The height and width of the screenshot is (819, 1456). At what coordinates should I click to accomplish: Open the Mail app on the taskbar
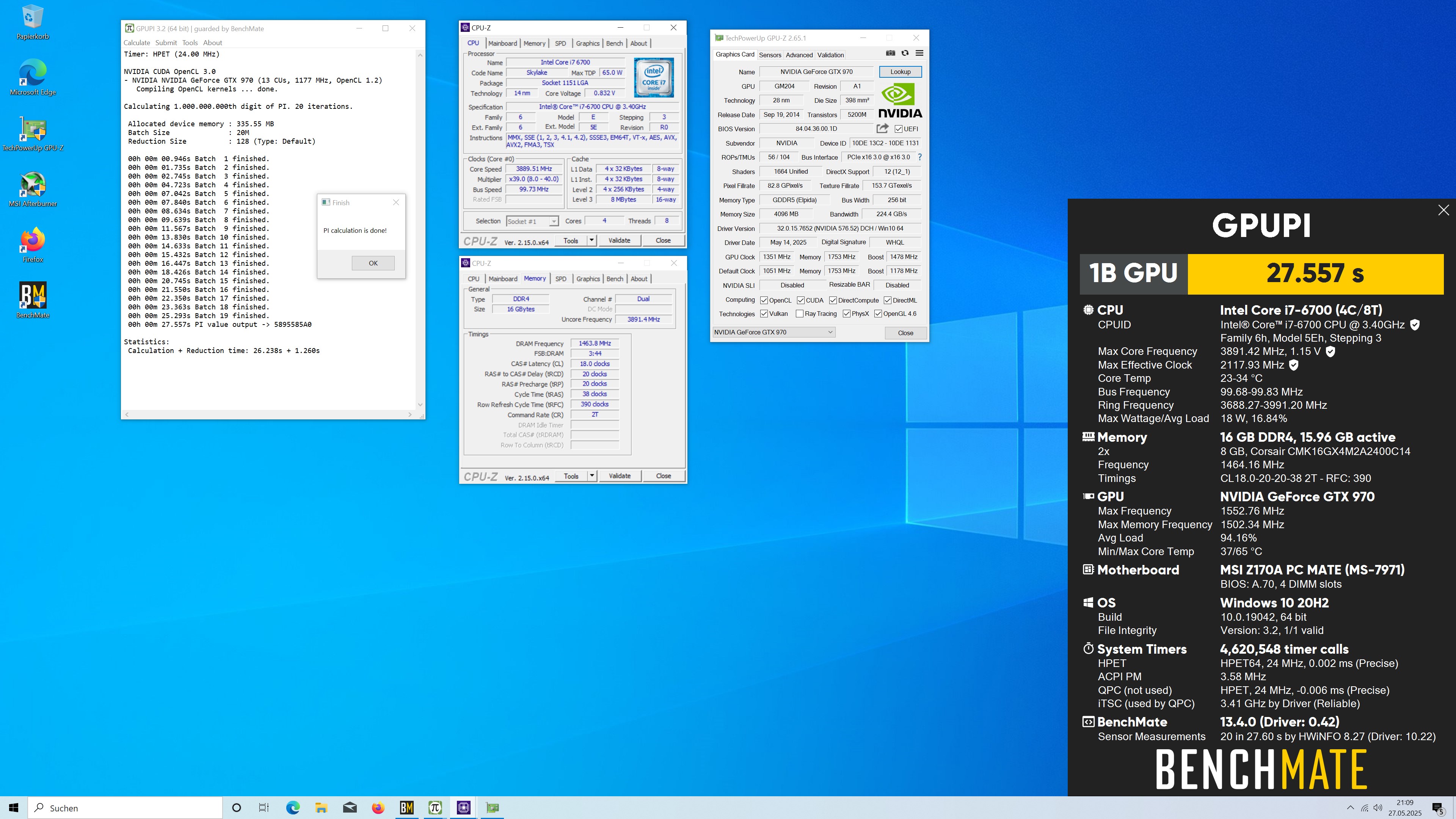350,808
